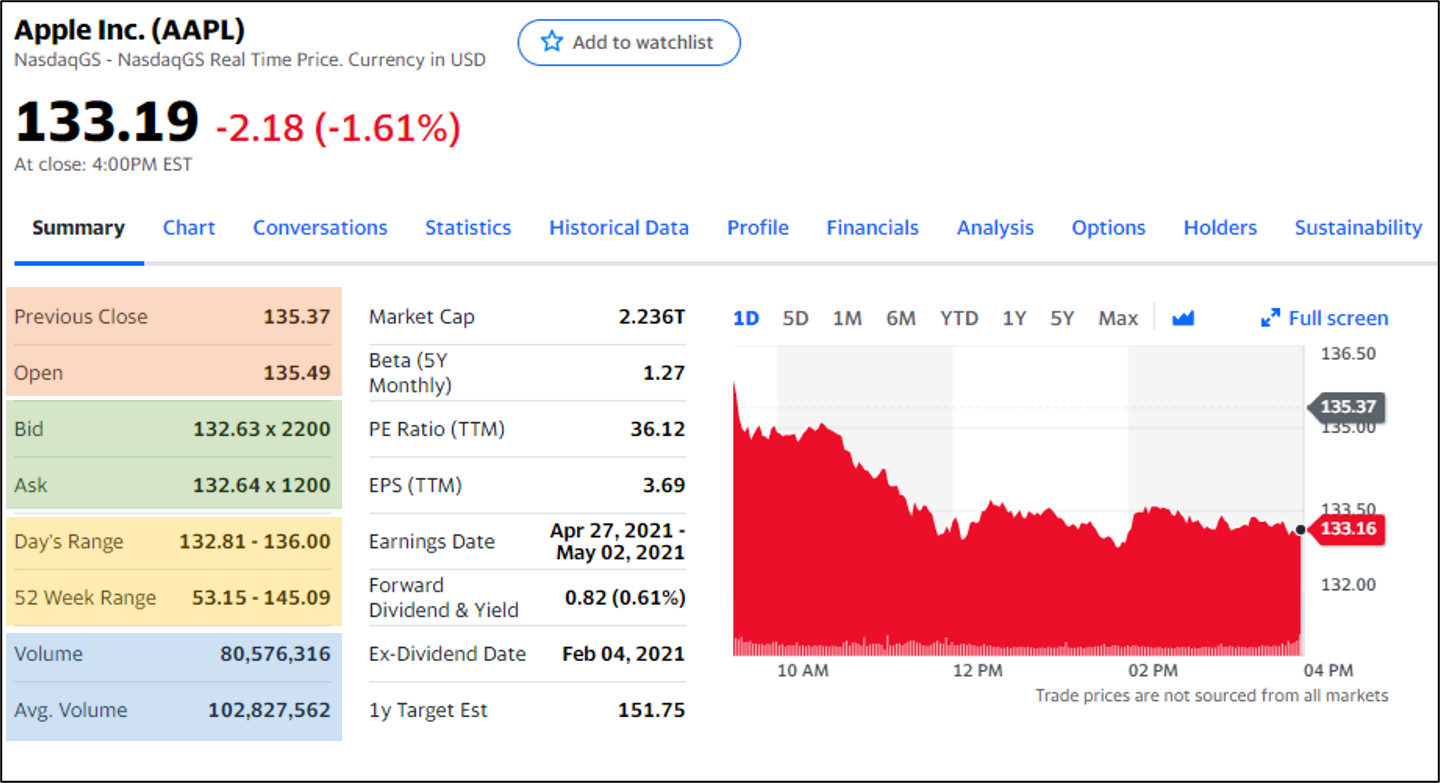
Task: Select the 1D chart range
Action: pyautogui.click(x=746, y=318)
